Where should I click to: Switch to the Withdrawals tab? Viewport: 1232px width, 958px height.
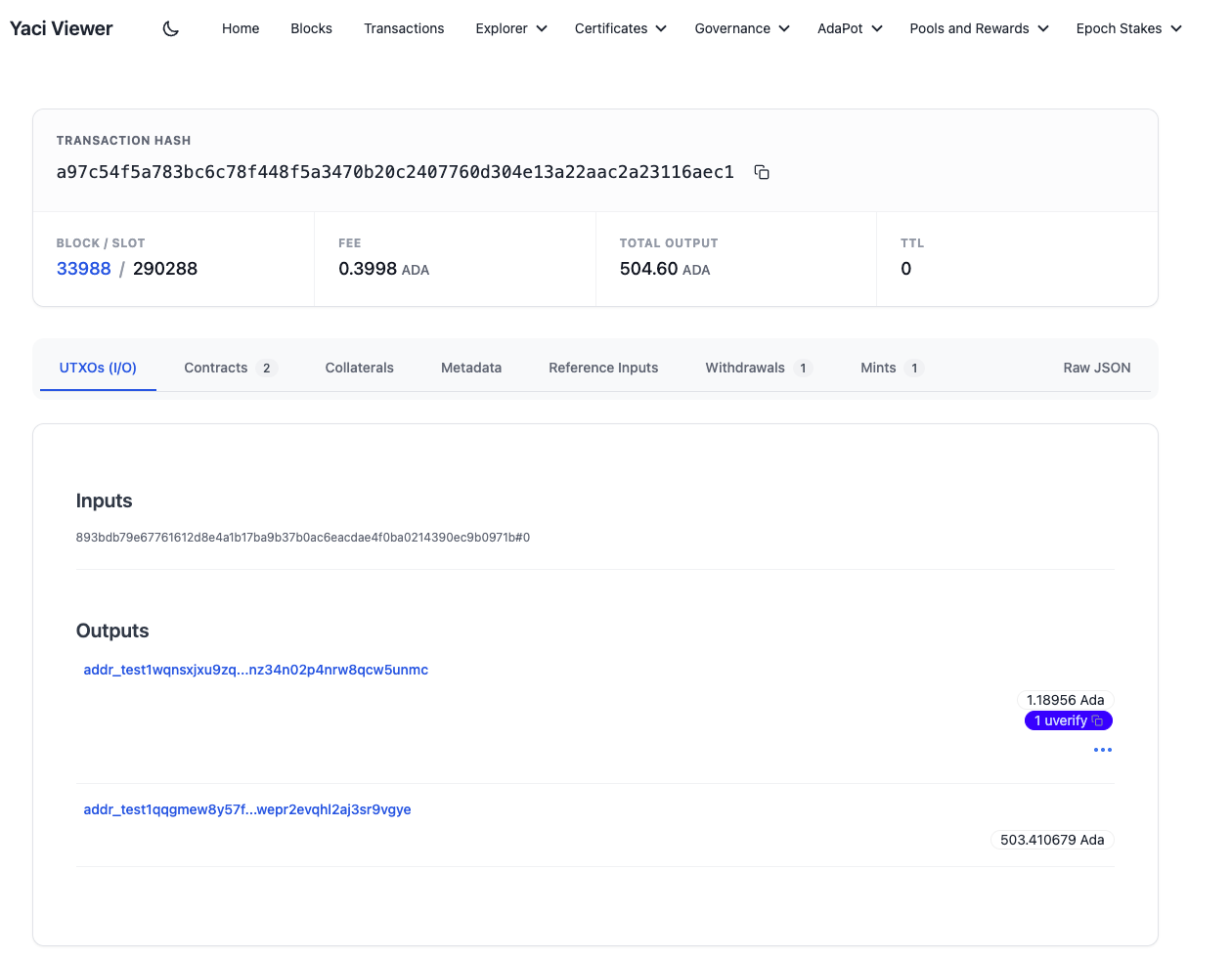(759, 368)
